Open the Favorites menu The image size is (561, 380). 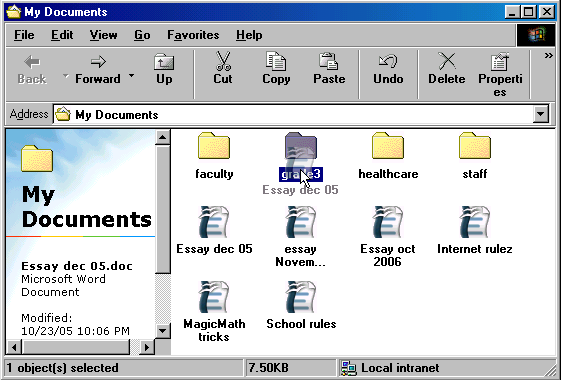point(193,35)
